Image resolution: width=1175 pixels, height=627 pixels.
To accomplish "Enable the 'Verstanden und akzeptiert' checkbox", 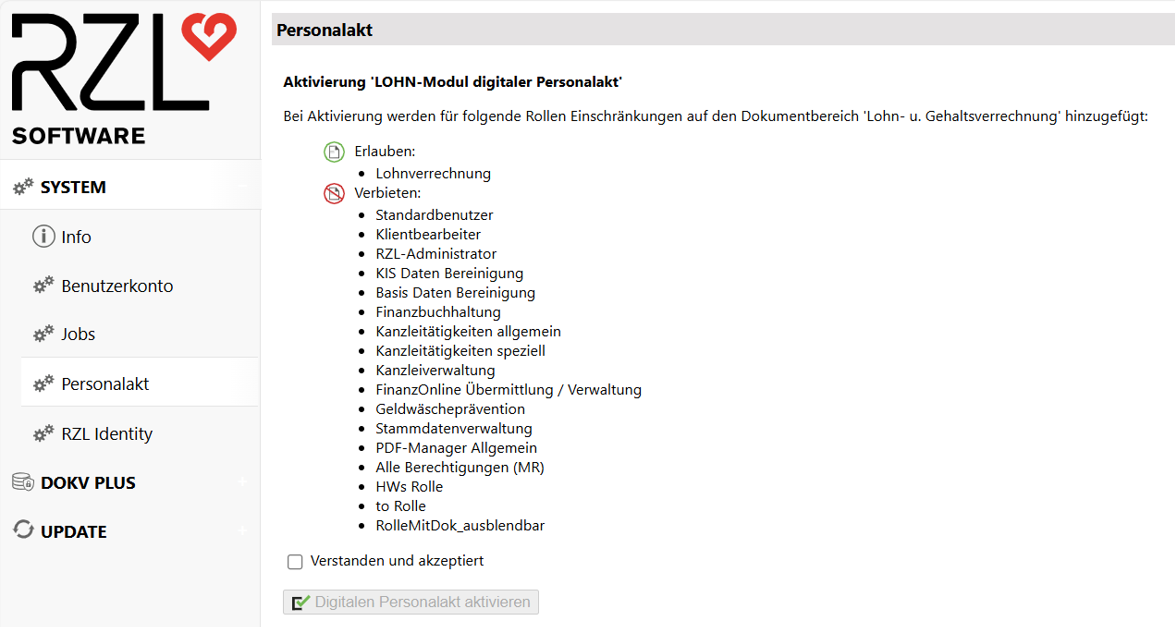I will click(x=295, y=562).
